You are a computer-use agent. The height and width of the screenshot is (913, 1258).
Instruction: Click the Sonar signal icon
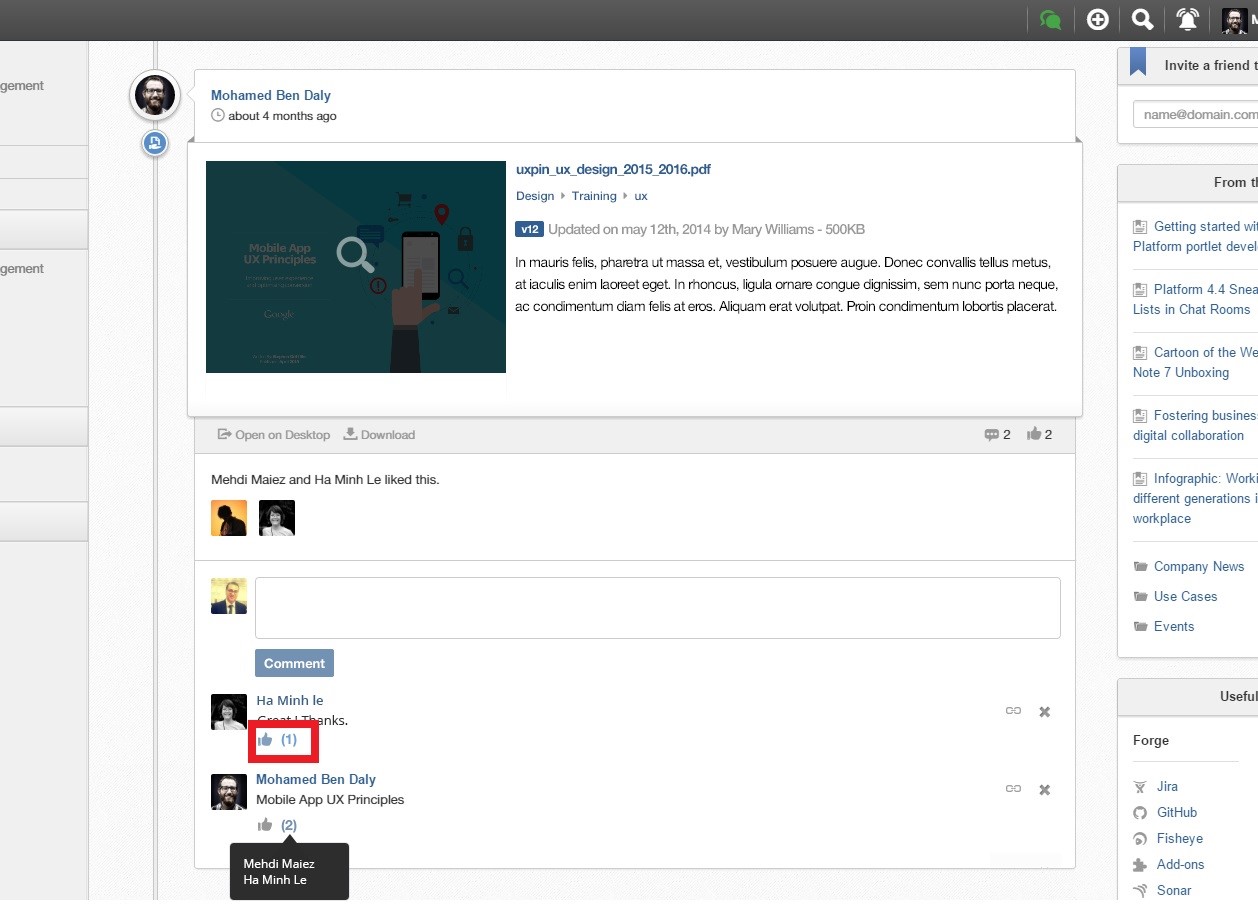1139,891
